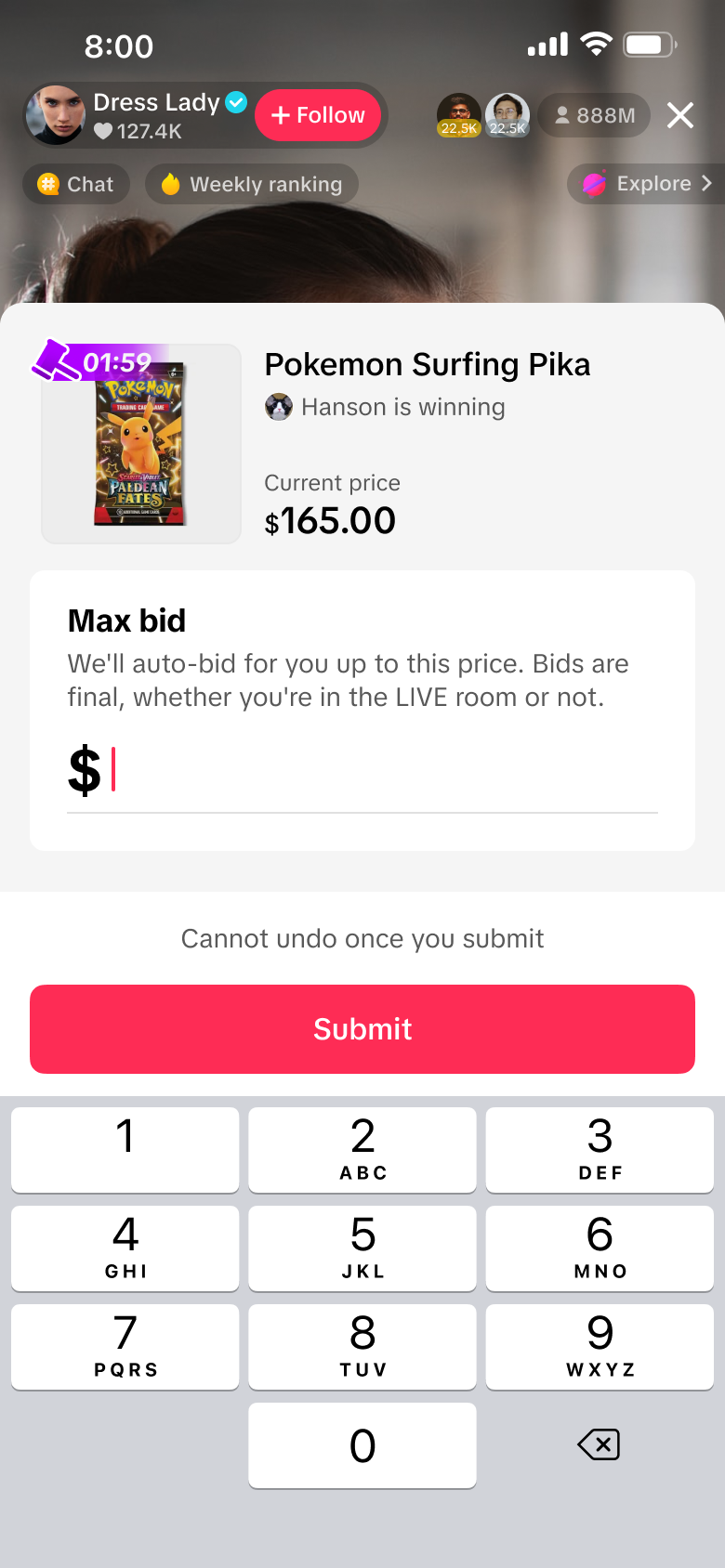Open the Chat tab
This screenshot has height=1568, width=725.
pos(76,184)
